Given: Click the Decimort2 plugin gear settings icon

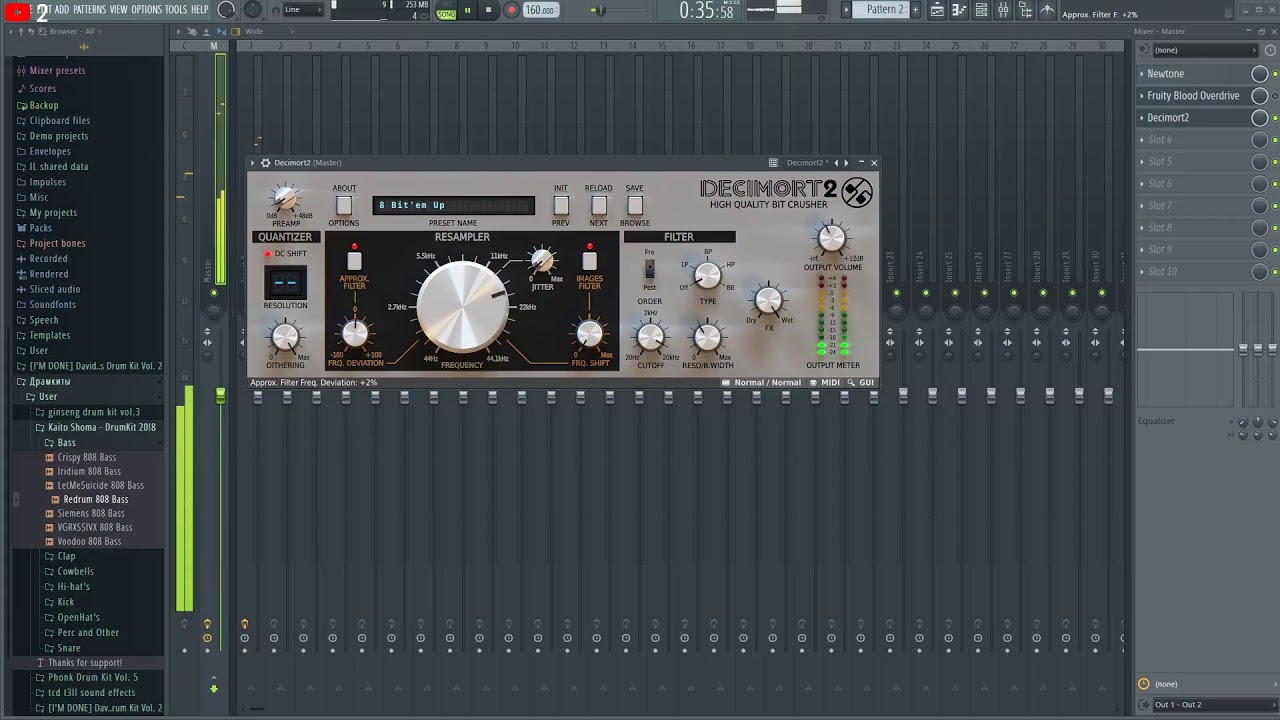Looking at the screenshot, I should (265, 163).
